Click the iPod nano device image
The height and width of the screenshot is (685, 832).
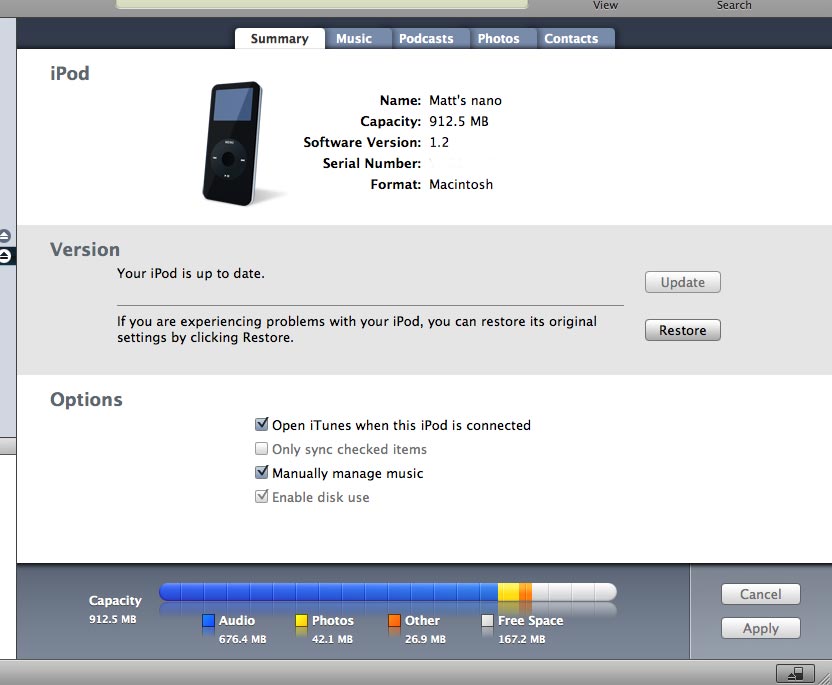click(x=233, y=143)
